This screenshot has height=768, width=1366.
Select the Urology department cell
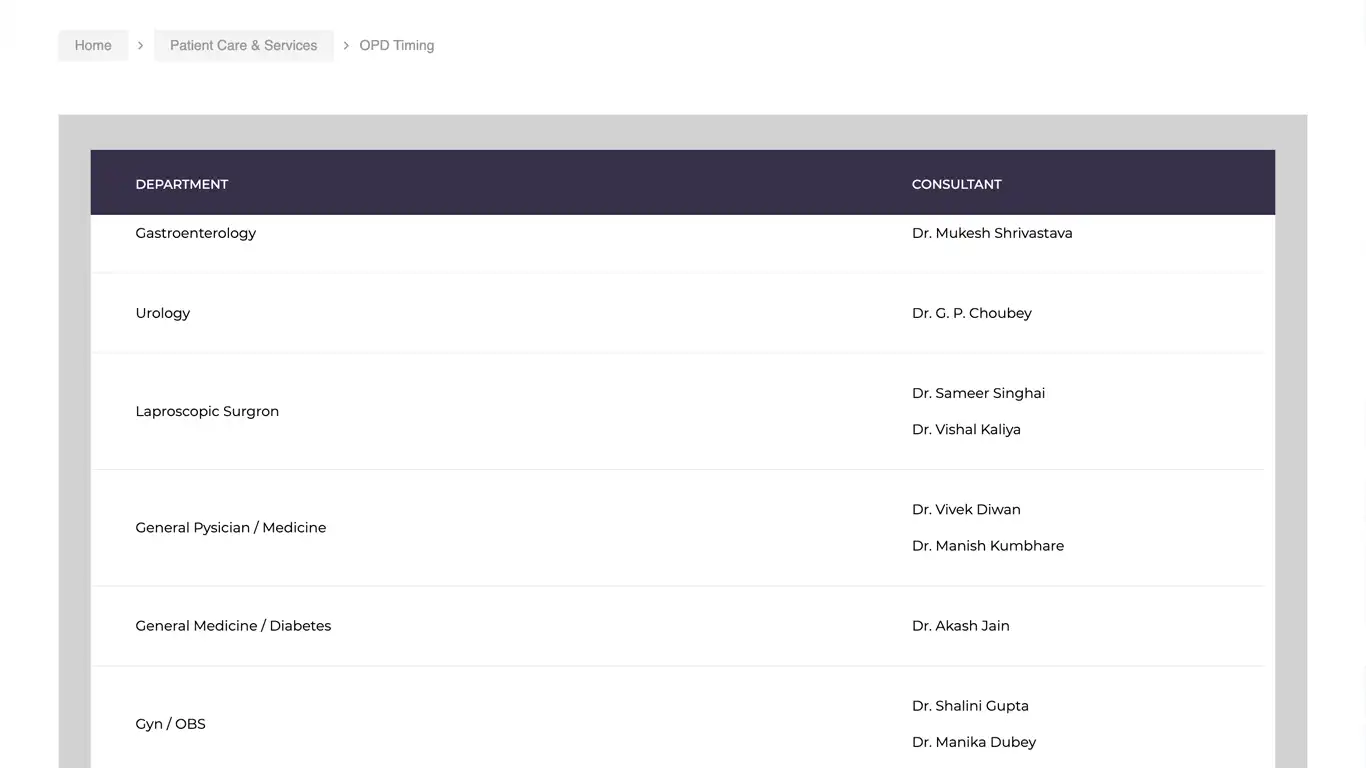point(163,313)
